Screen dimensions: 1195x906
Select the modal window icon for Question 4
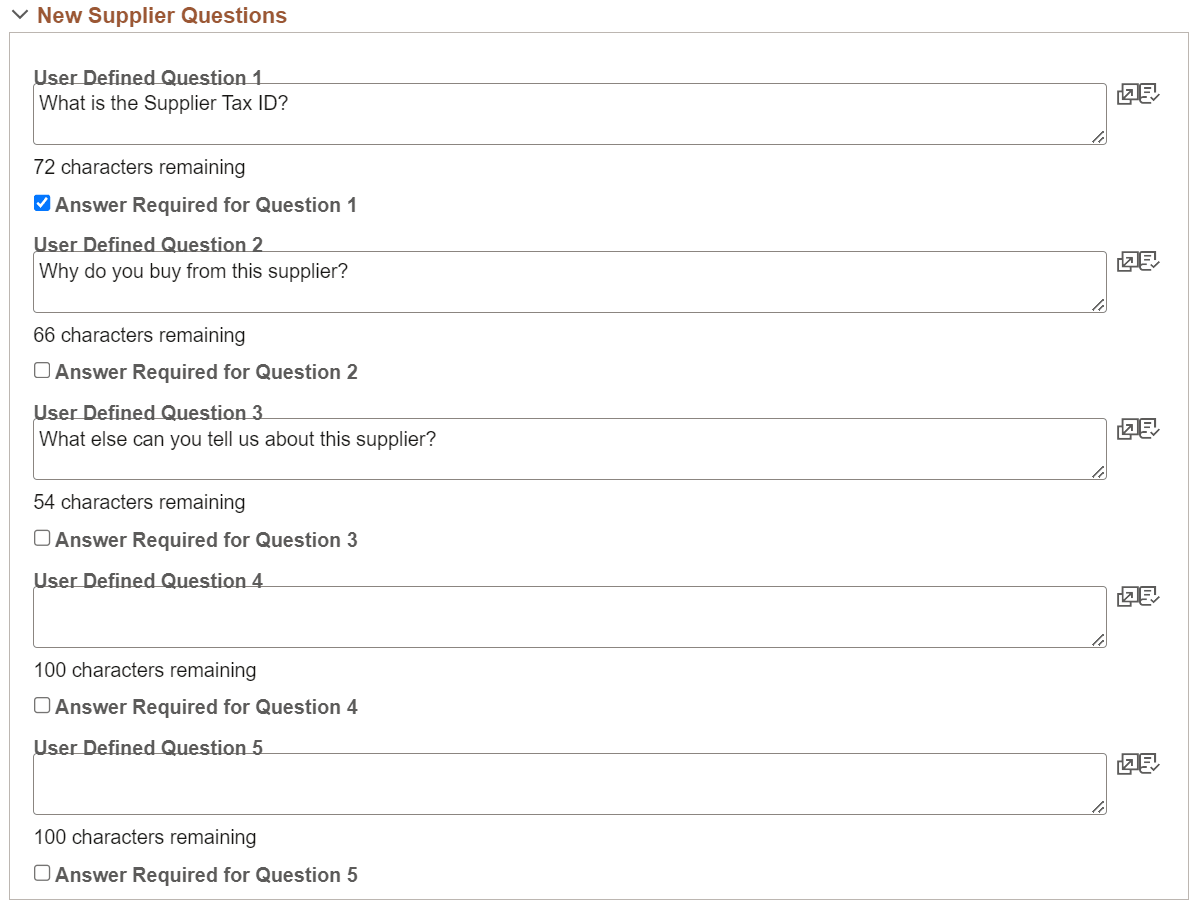click(1128, 596)
